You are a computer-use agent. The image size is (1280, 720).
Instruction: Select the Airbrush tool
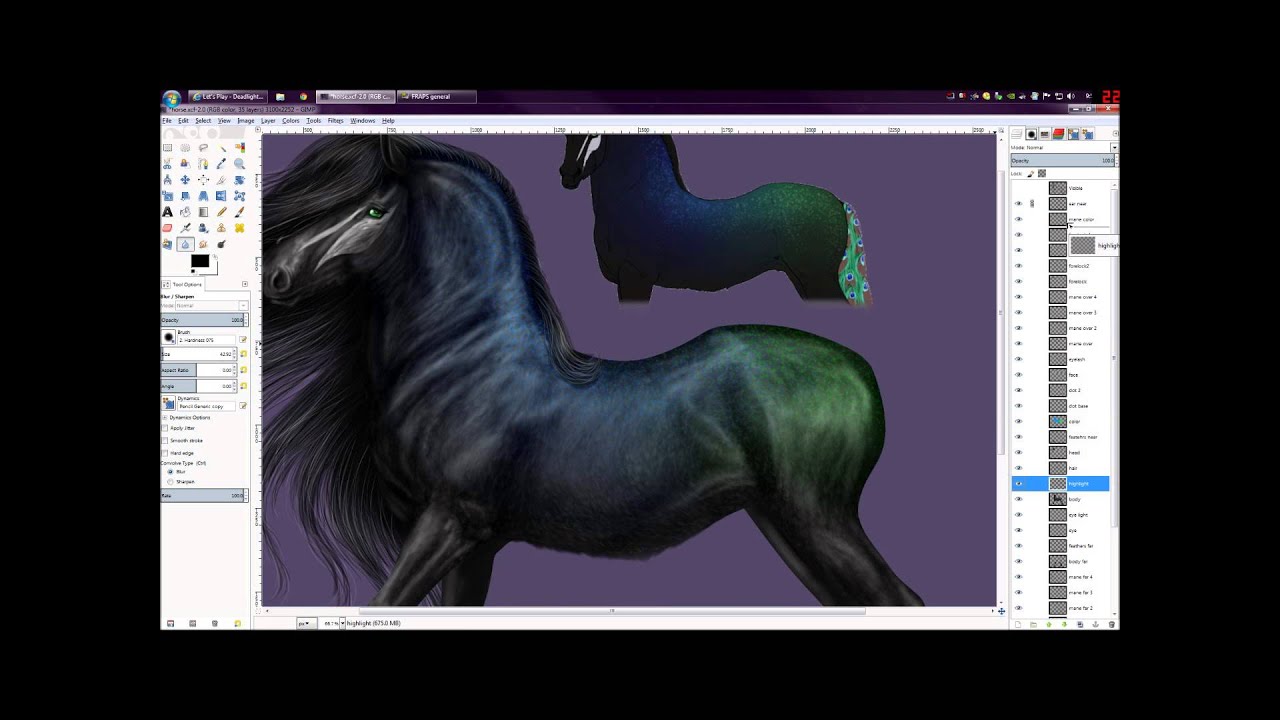click(x=185, y=228)
